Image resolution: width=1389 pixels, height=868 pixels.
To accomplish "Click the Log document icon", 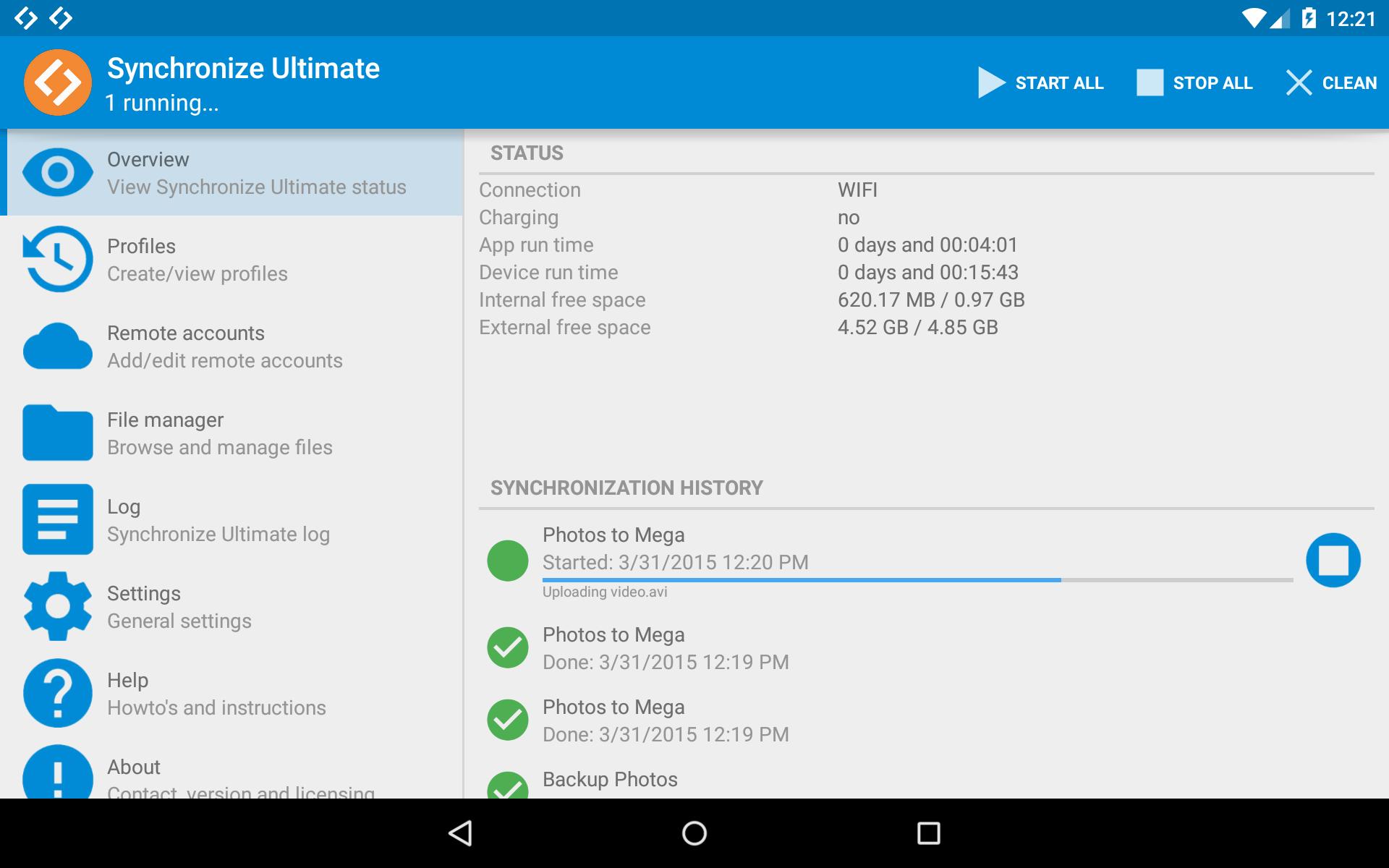I will [x=58, y=519].
